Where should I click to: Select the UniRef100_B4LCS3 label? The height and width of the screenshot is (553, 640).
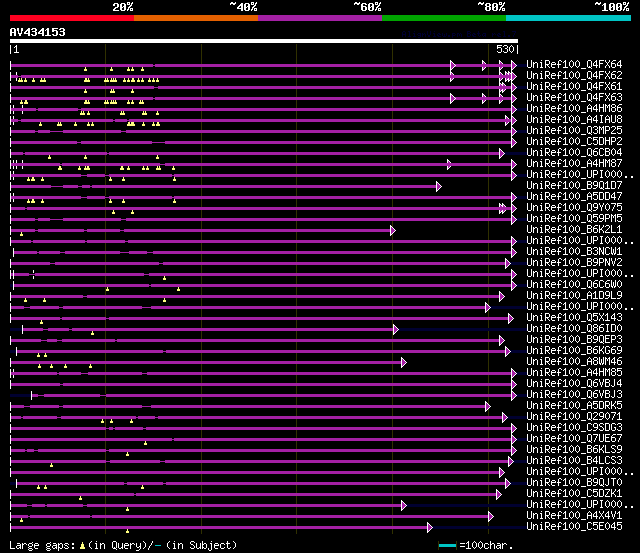(x=574, y=461)
